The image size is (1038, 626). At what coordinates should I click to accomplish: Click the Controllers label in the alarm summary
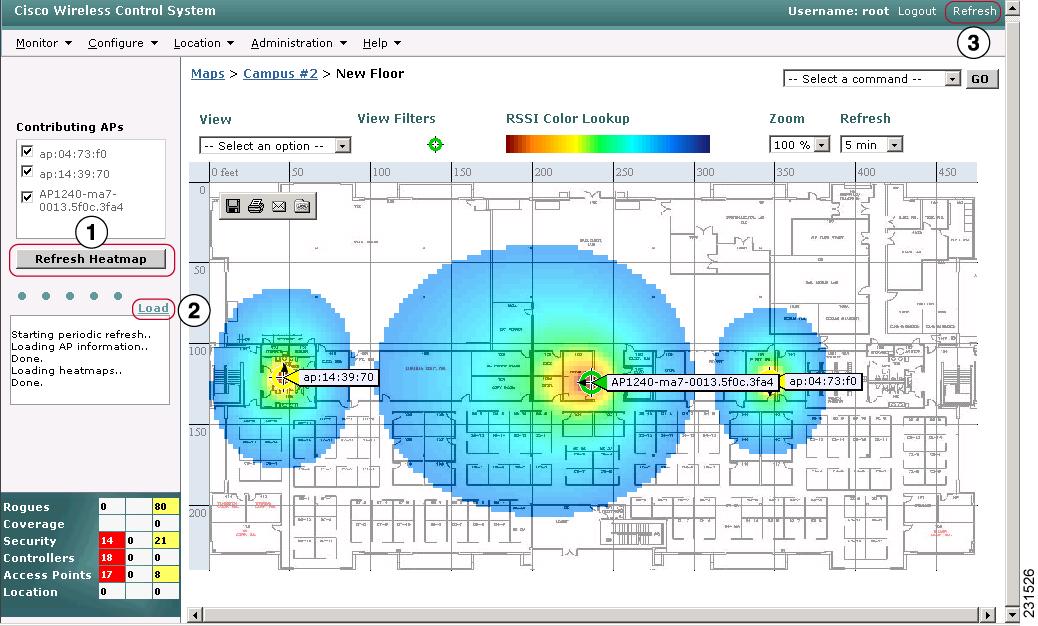(39, 558)
